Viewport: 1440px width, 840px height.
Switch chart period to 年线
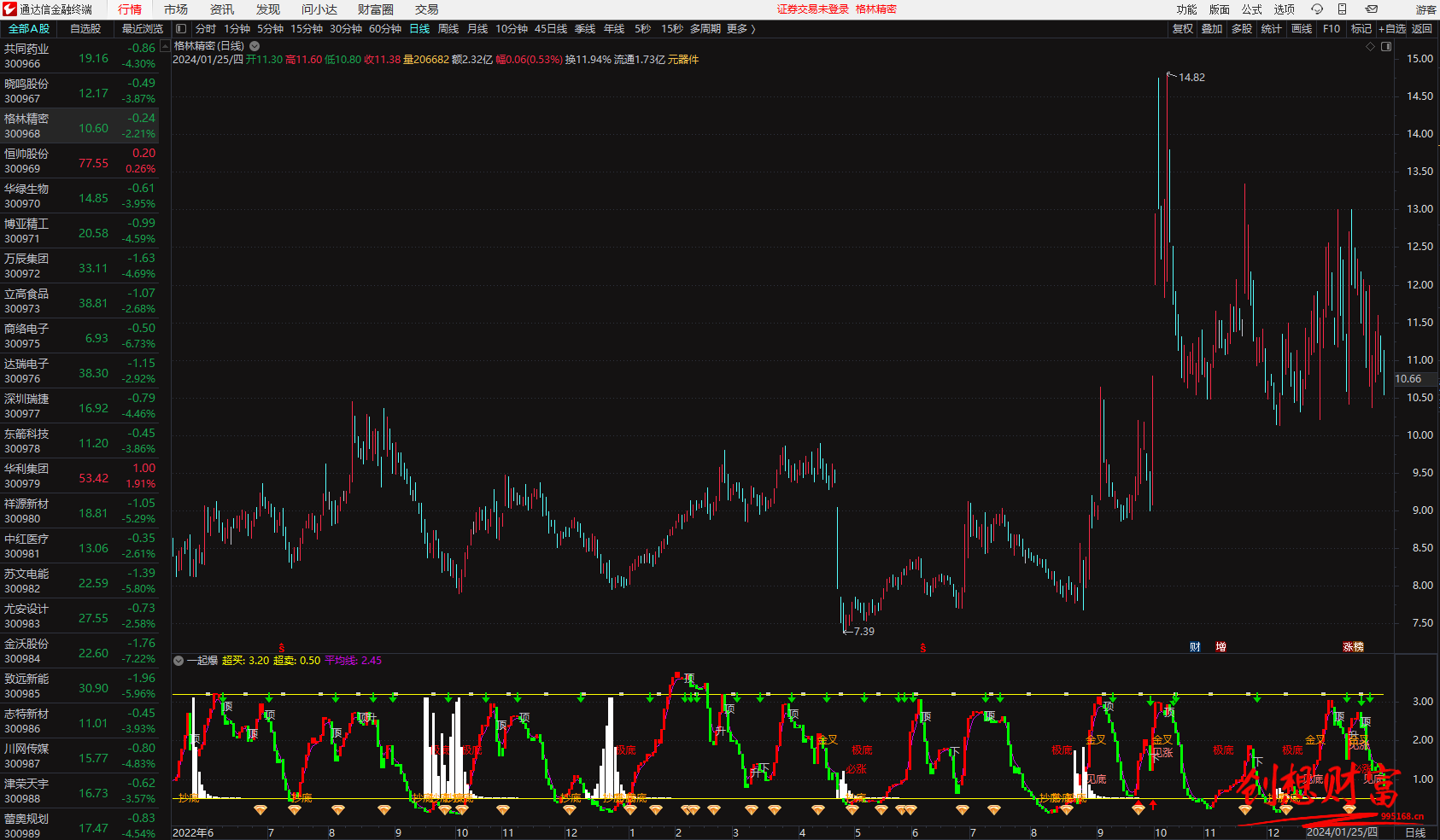click(614, 29)
